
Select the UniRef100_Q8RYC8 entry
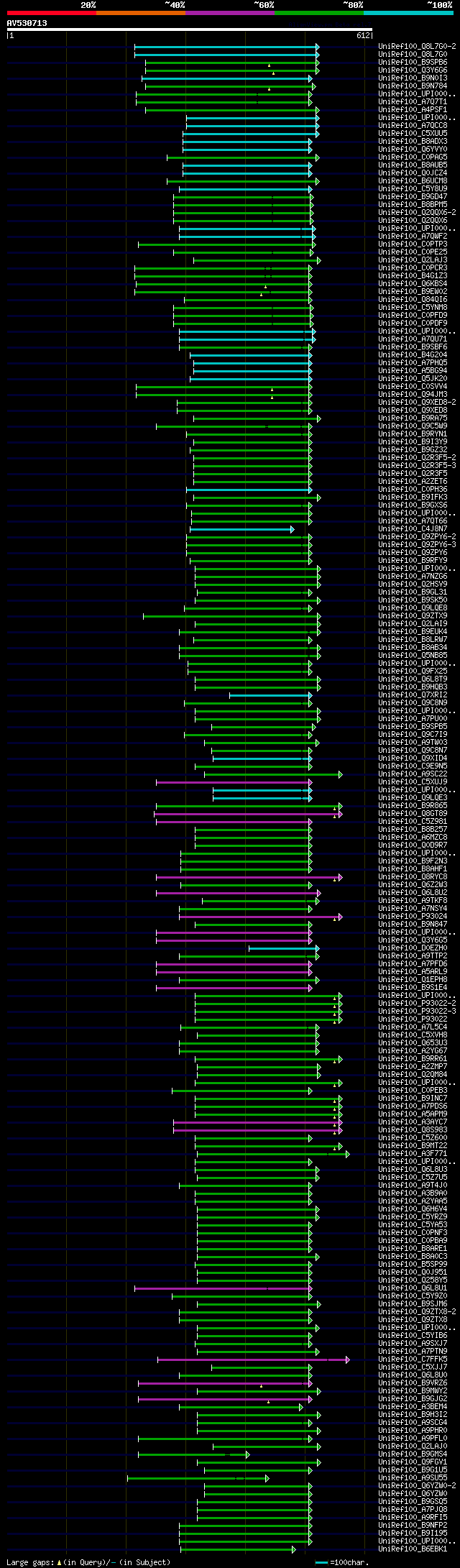pos(413,876)
